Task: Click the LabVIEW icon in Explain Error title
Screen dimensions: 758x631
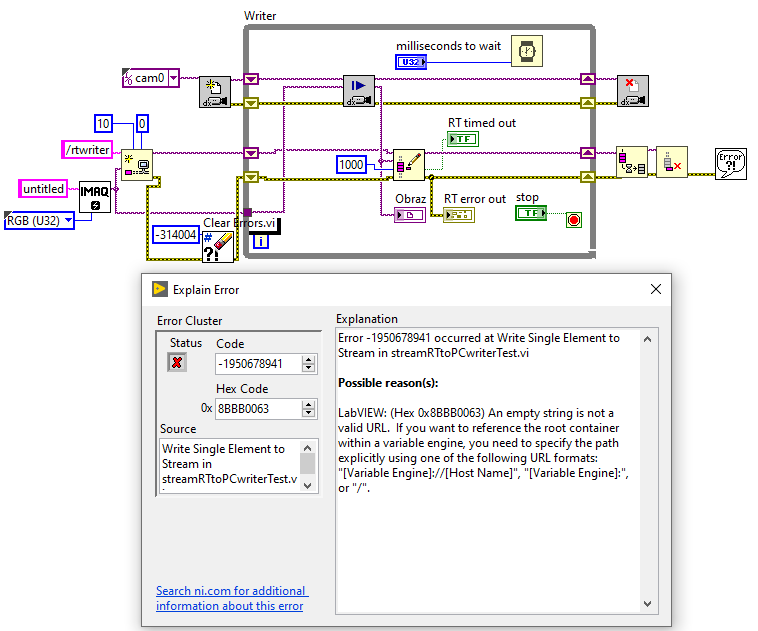Action: pos(160,289)
